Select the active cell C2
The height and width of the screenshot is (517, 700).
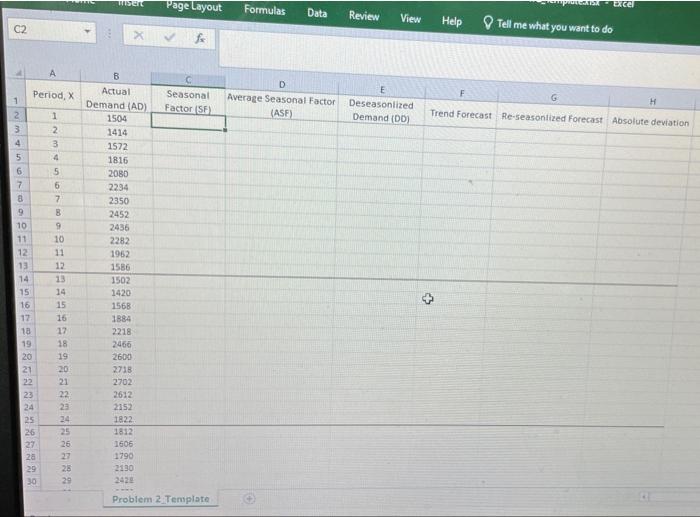click(188, 121)
